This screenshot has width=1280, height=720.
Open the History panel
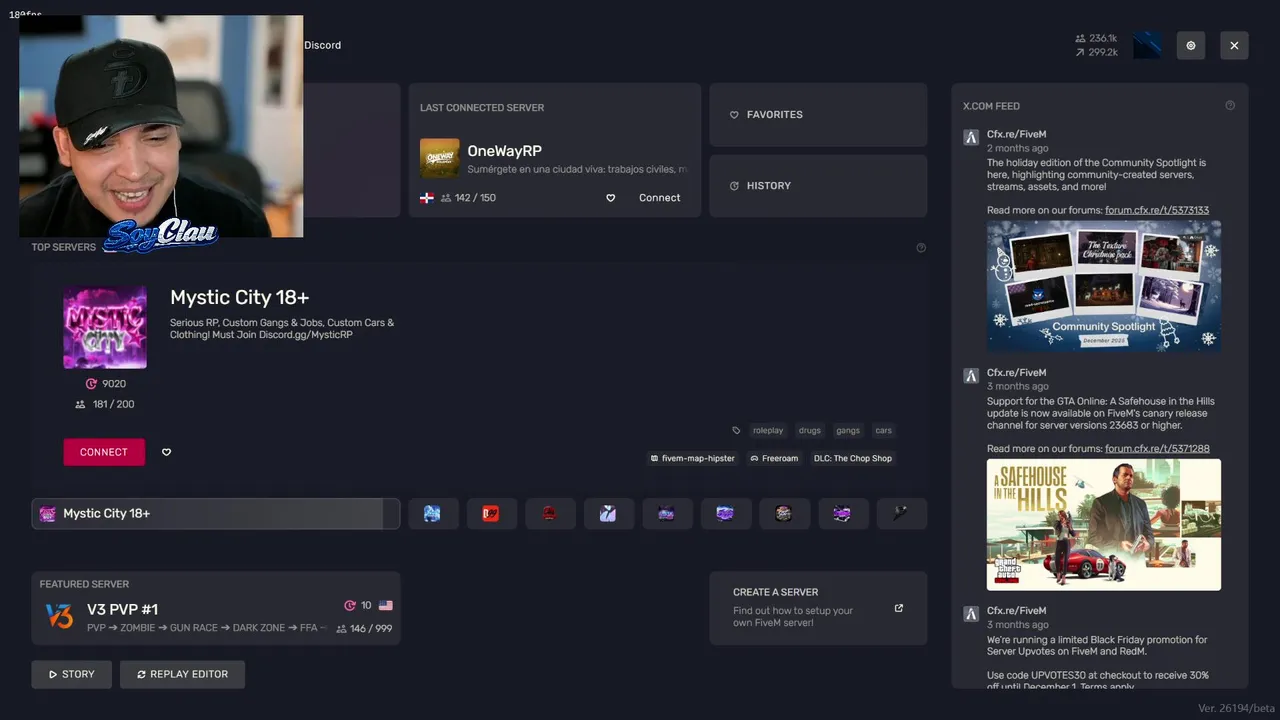click(x=818, y=186)
